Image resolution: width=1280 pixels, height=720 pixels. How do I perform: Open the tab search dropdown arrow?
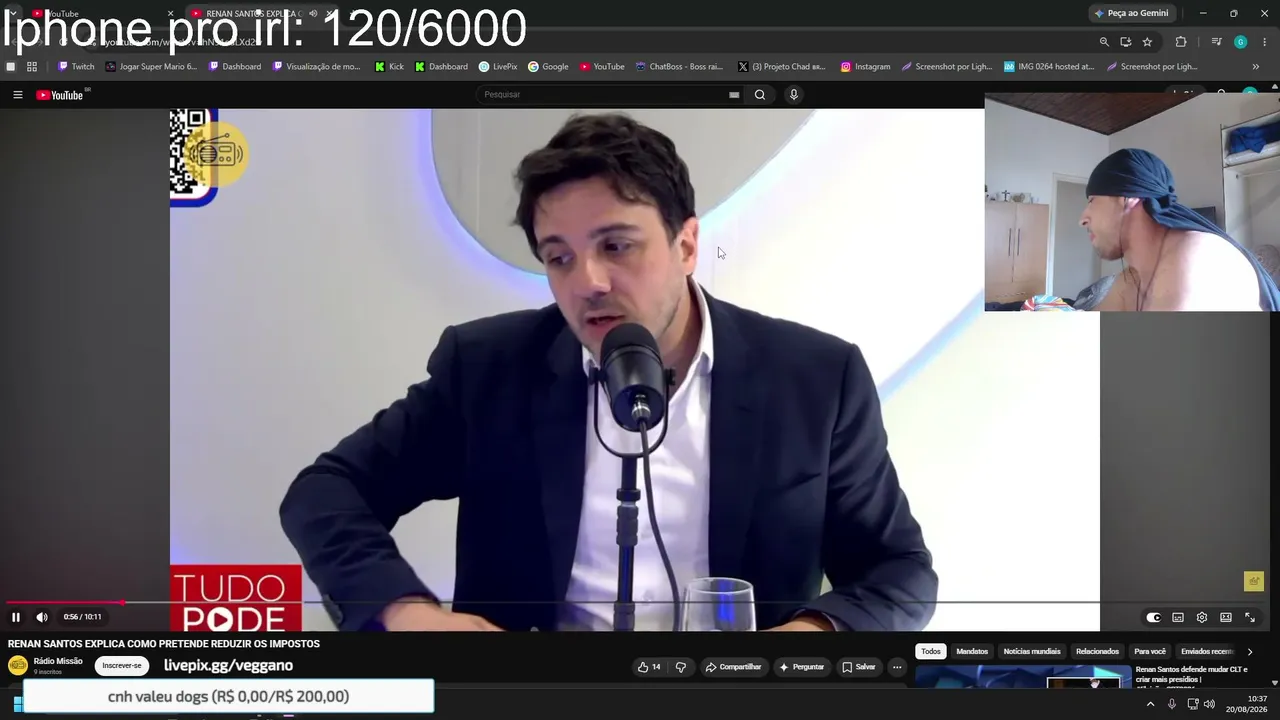[x=13, y=14]
